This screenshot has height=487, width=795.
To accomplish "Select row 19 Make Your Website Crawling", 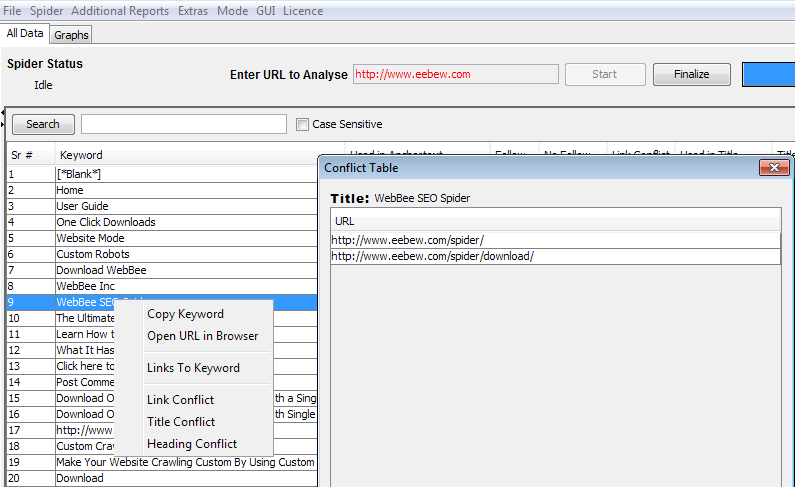I will tap(162, 462).
